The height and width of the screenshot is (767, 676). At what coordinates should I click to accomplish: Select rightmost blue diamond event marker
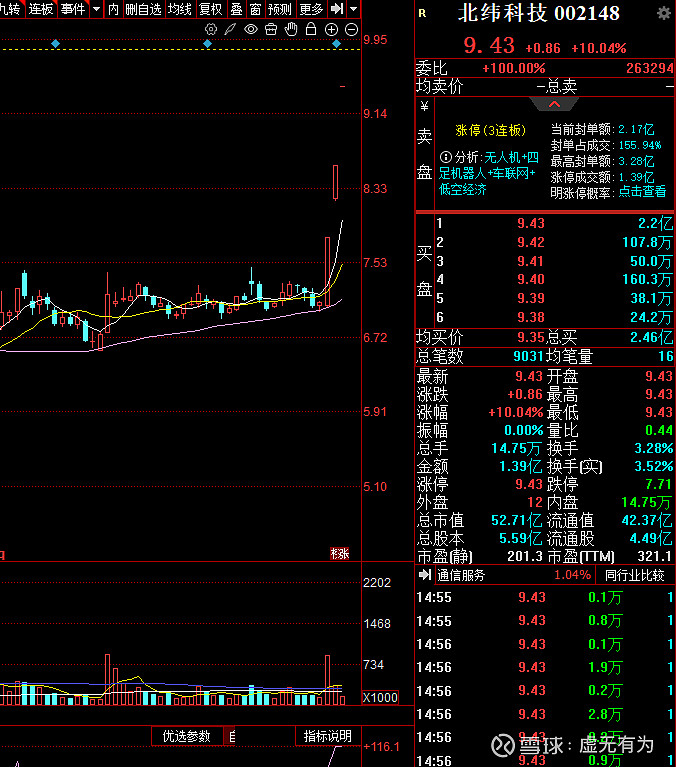(x=337, y=44)
